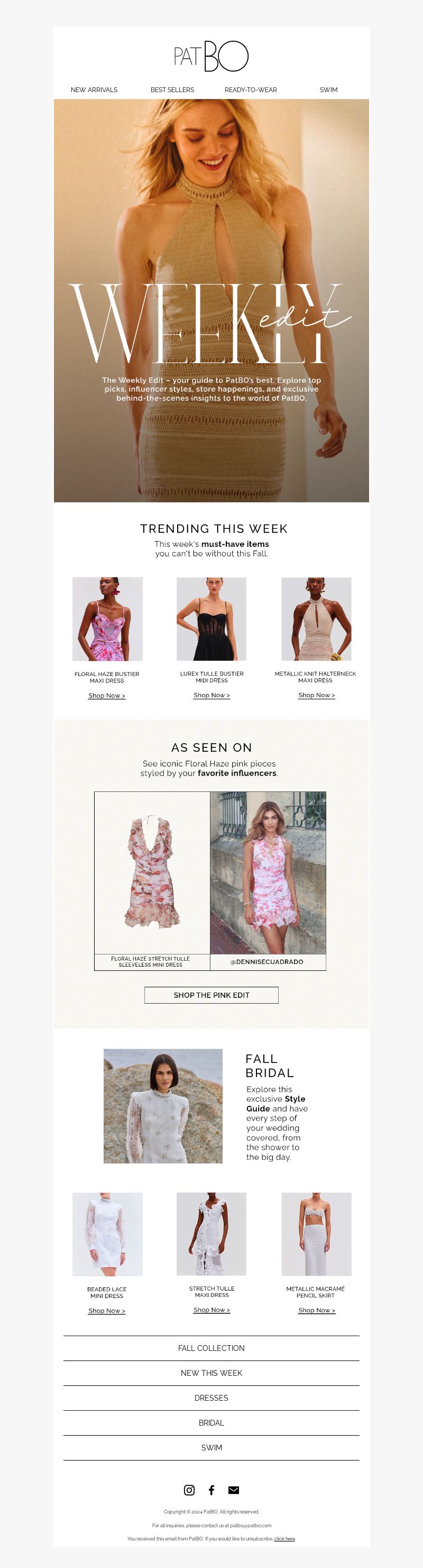423x1568 pixels.
Task: Open the Swim navigation link at top
Action: pyautogui.click(x=329, y=89)
